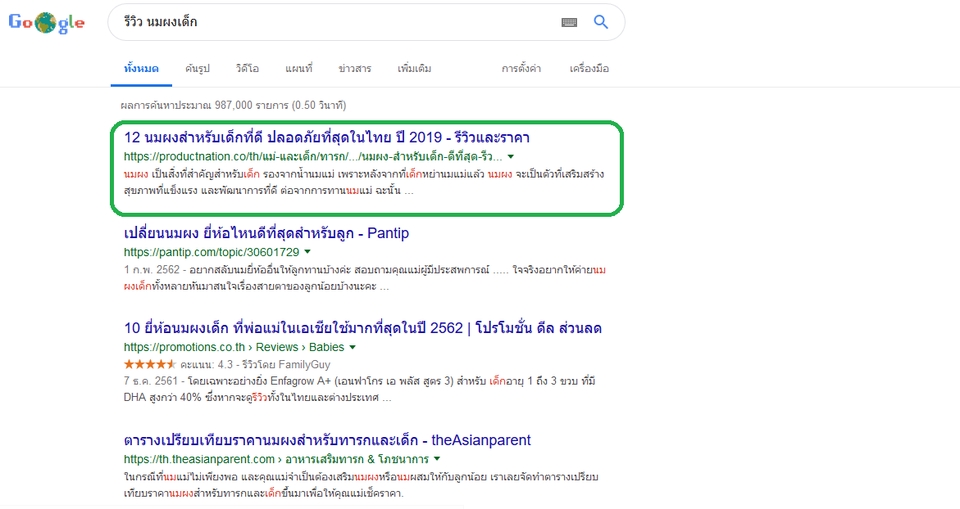Click the th.theasianparent.com breadcrumb URL
960x509 pixels.
(276, 459)
